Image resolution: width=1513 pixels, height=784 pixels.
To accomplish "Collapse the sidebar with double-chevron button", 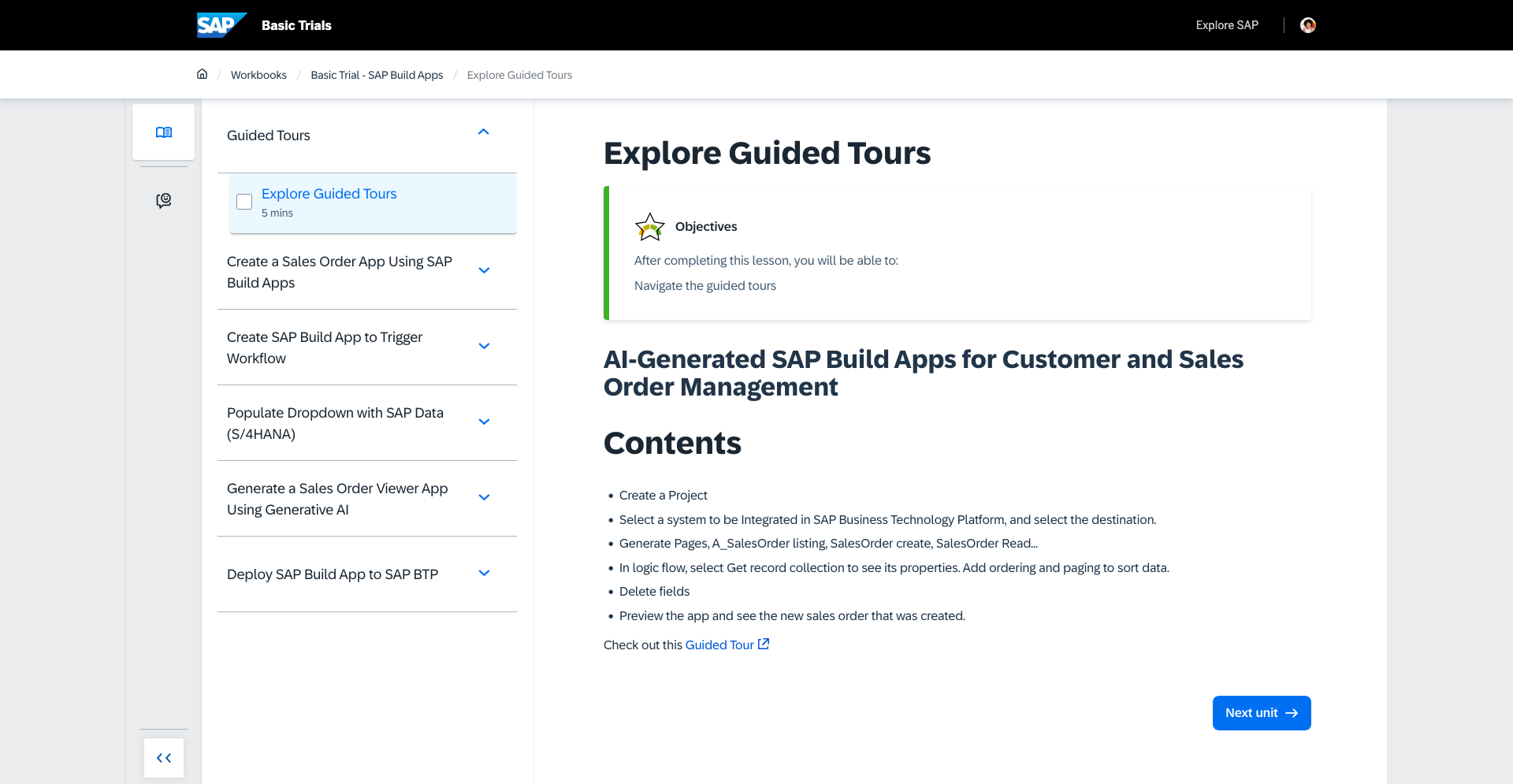I will coord(164,758).
